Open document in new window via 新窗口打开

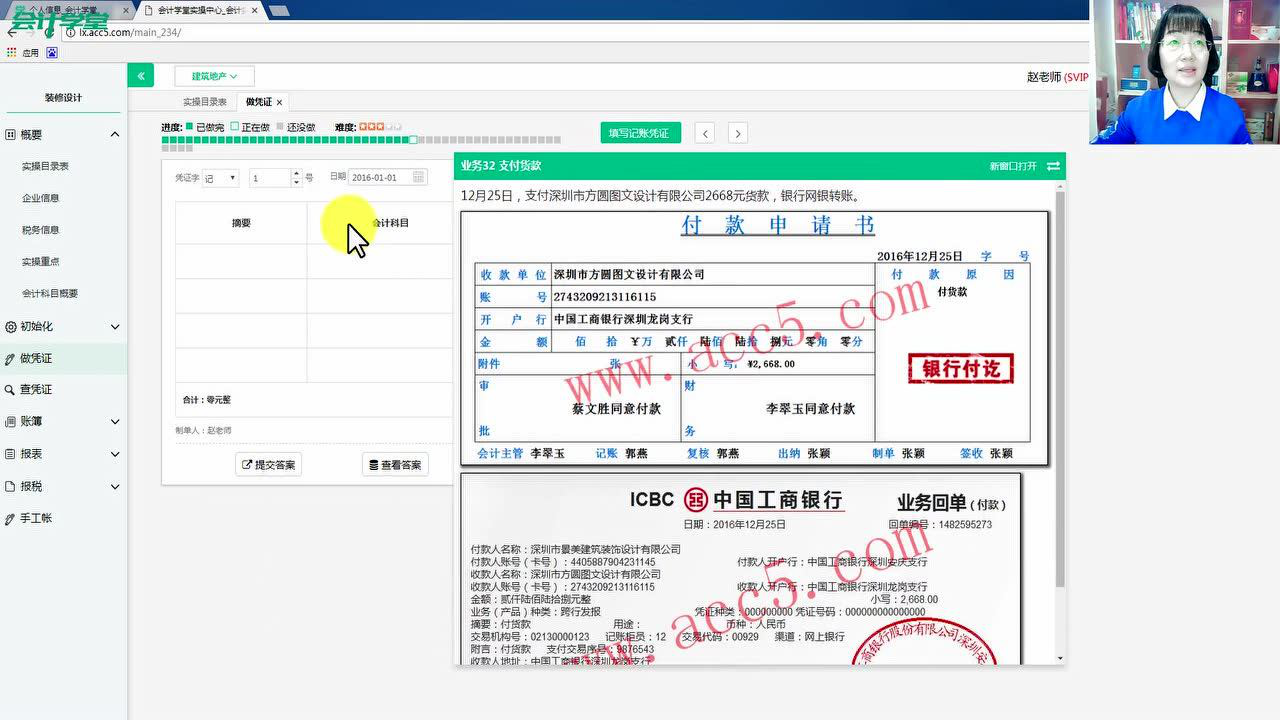[1013, 166]
